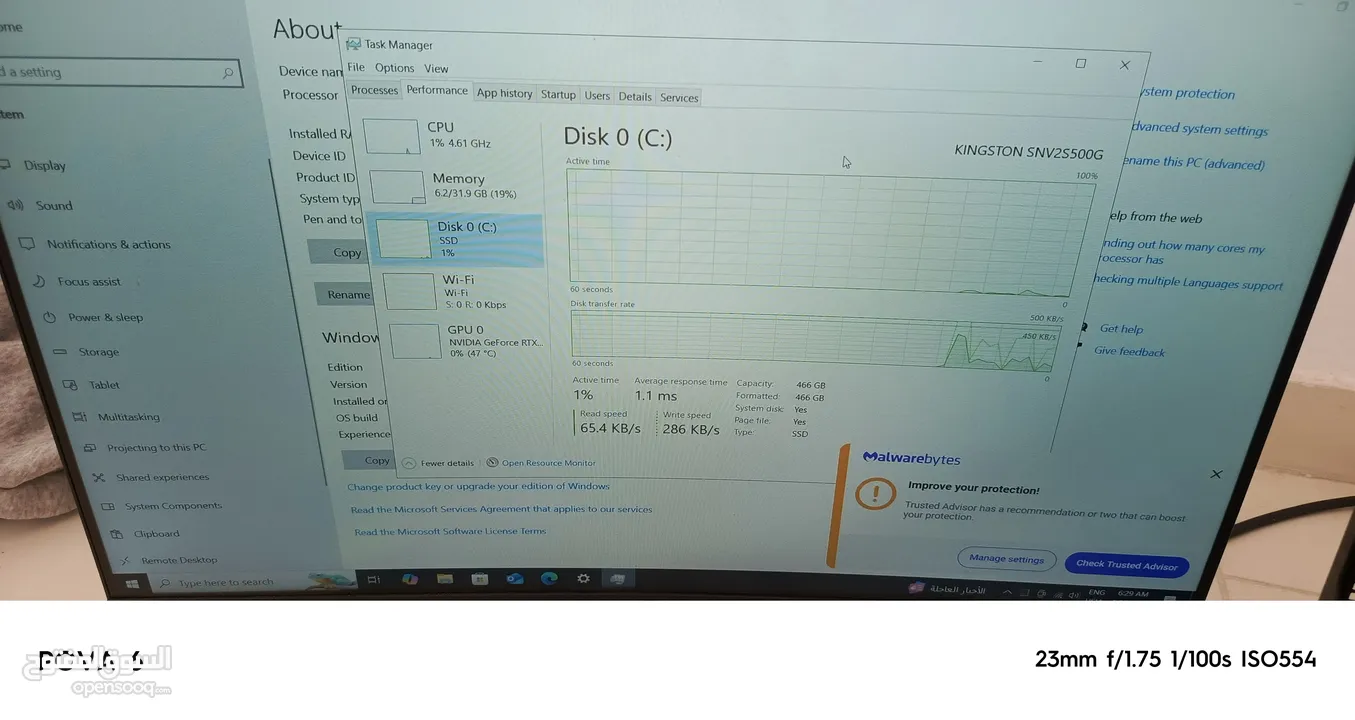Open Clipboard settings via clipboard icon
The height and width of the screenshot is (720, 1355).
[x=116, y=534]
